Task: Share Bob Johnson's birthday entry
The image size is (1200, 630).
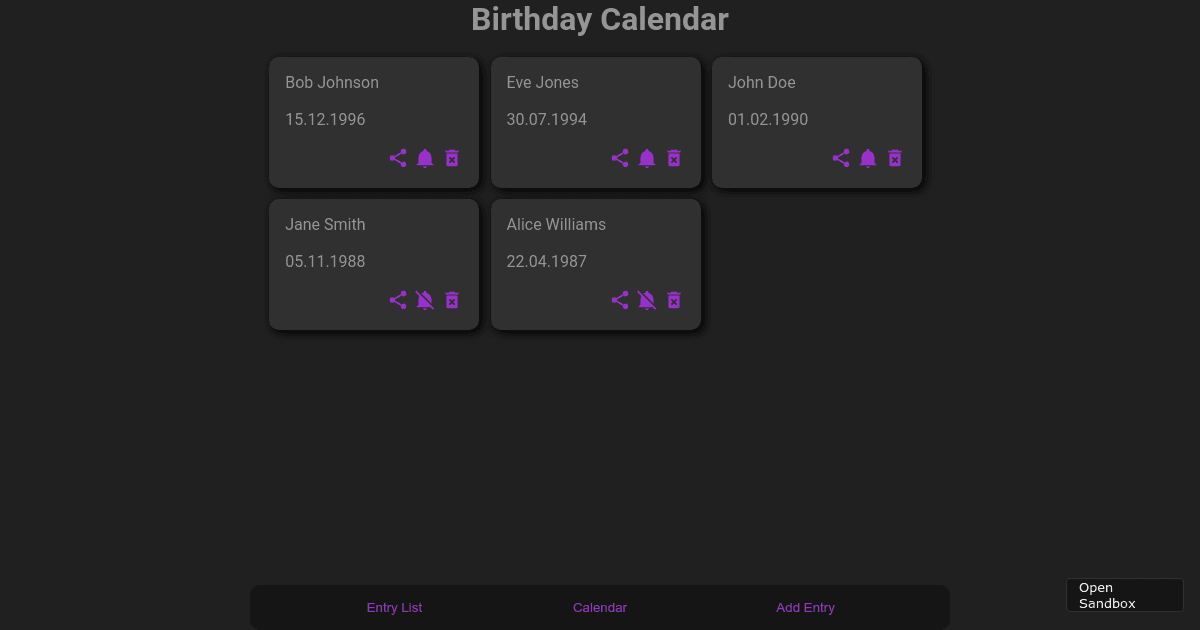Action: [398, 158]
